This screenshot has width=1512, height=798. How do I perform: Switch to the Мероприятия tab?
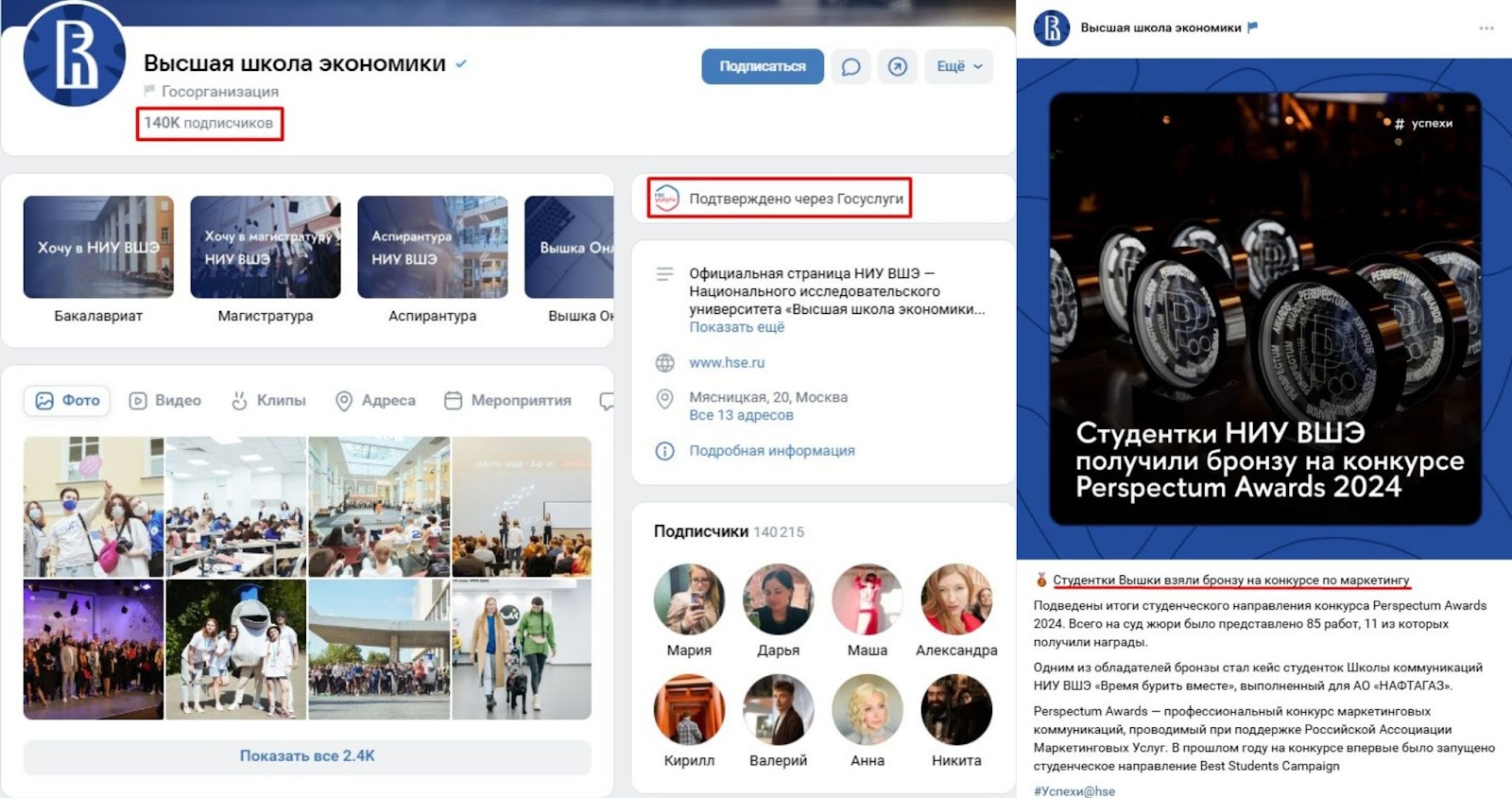508,401
